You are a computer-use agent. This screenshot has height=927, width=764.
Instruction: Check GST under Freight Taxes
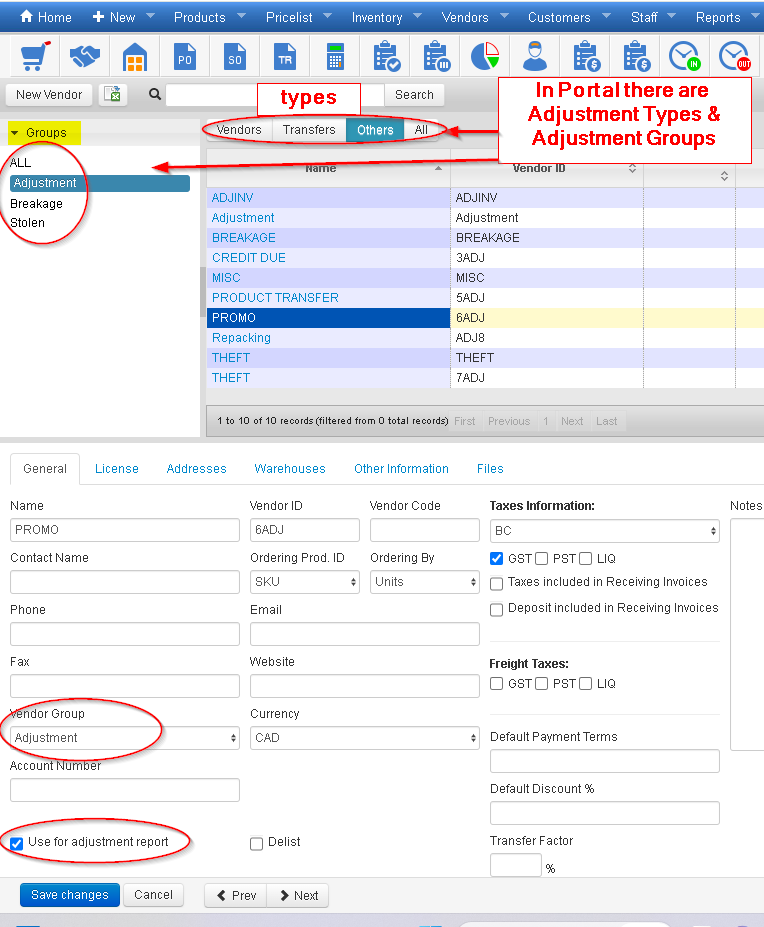(x=497, y=683)
